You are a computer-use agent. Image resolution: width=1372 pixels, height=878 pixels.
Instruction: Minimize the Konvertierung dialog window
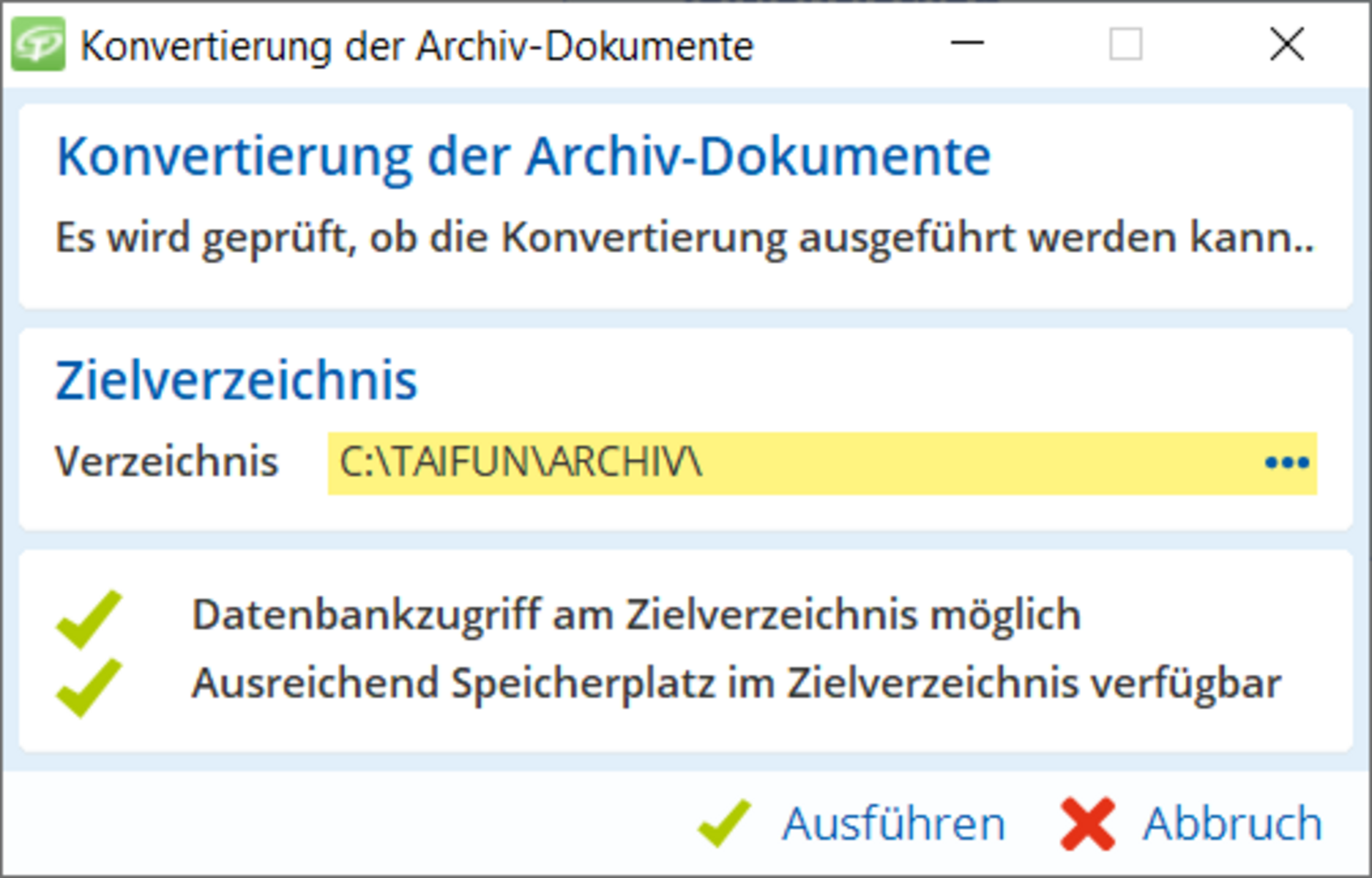pyautogui.click(x=967, y=44)
